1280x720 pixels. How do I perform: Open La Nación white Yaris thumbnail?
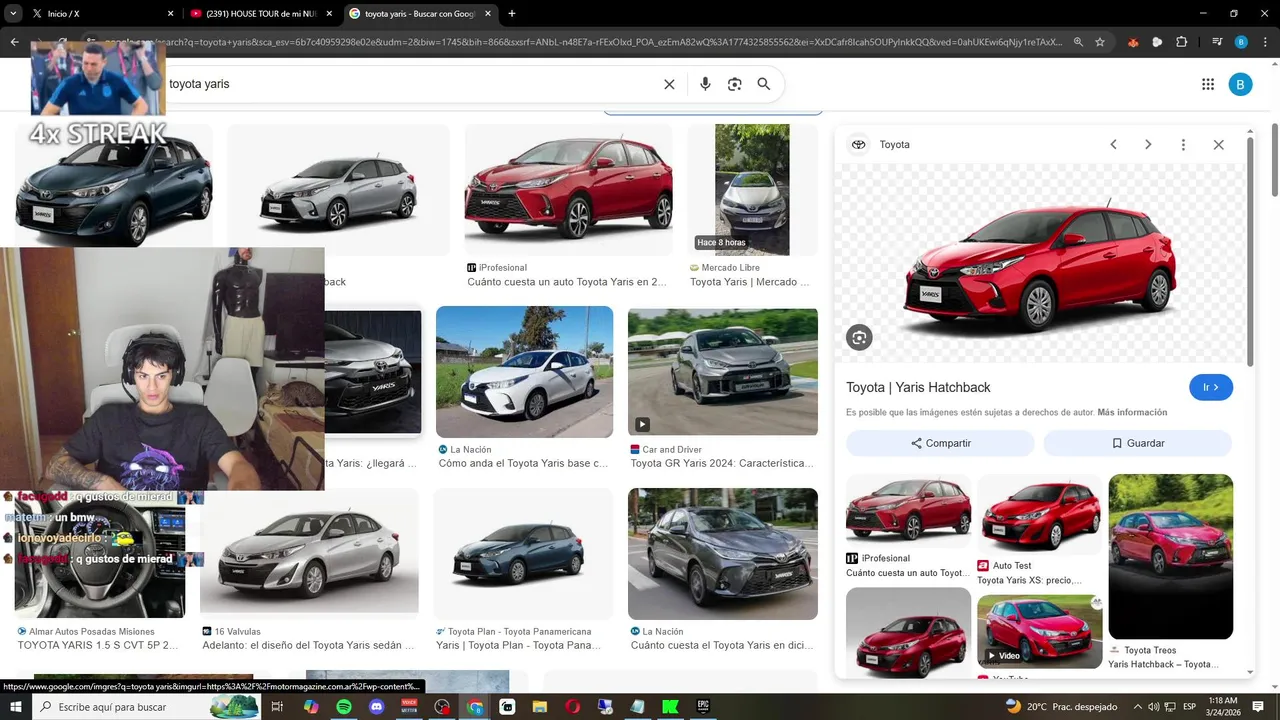point(524,372)
